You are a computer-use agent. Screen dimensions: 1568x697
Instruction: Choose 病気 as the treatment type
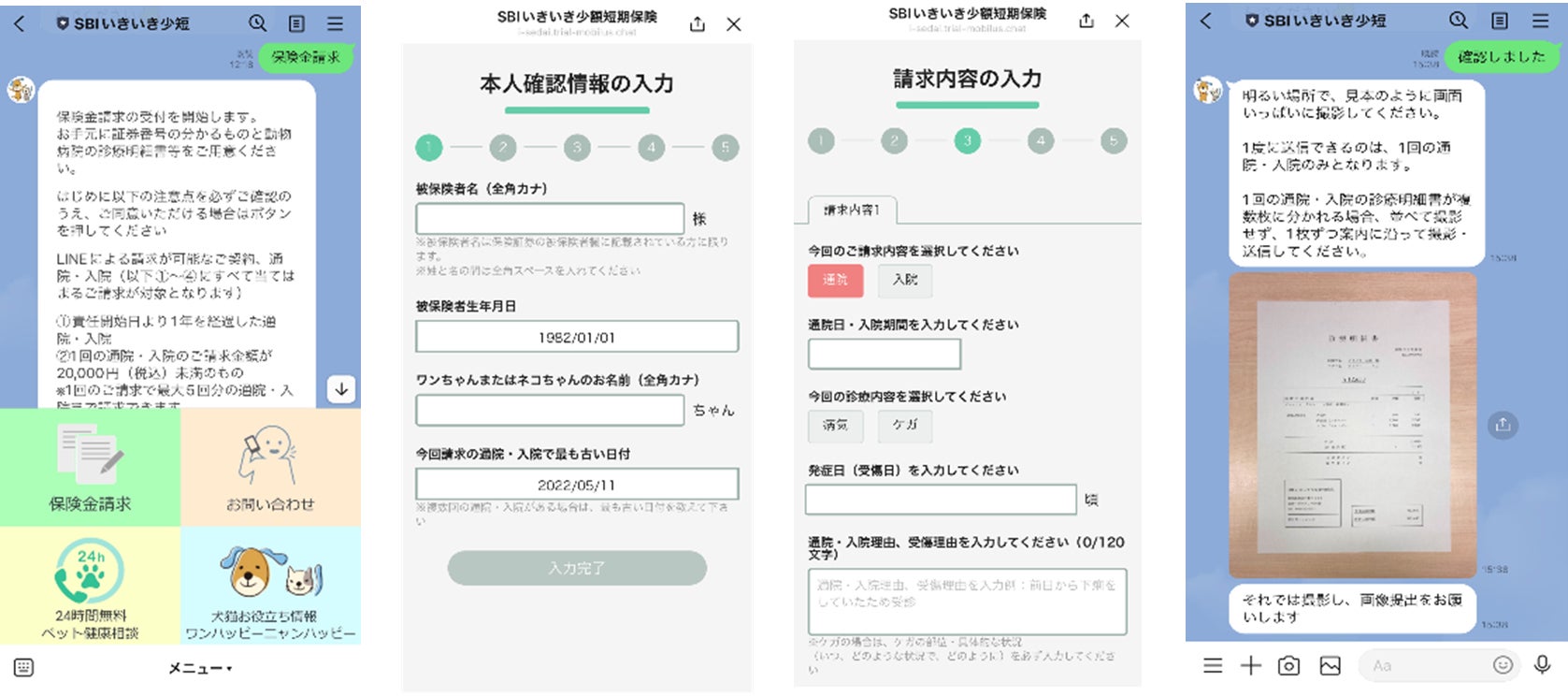836,426
